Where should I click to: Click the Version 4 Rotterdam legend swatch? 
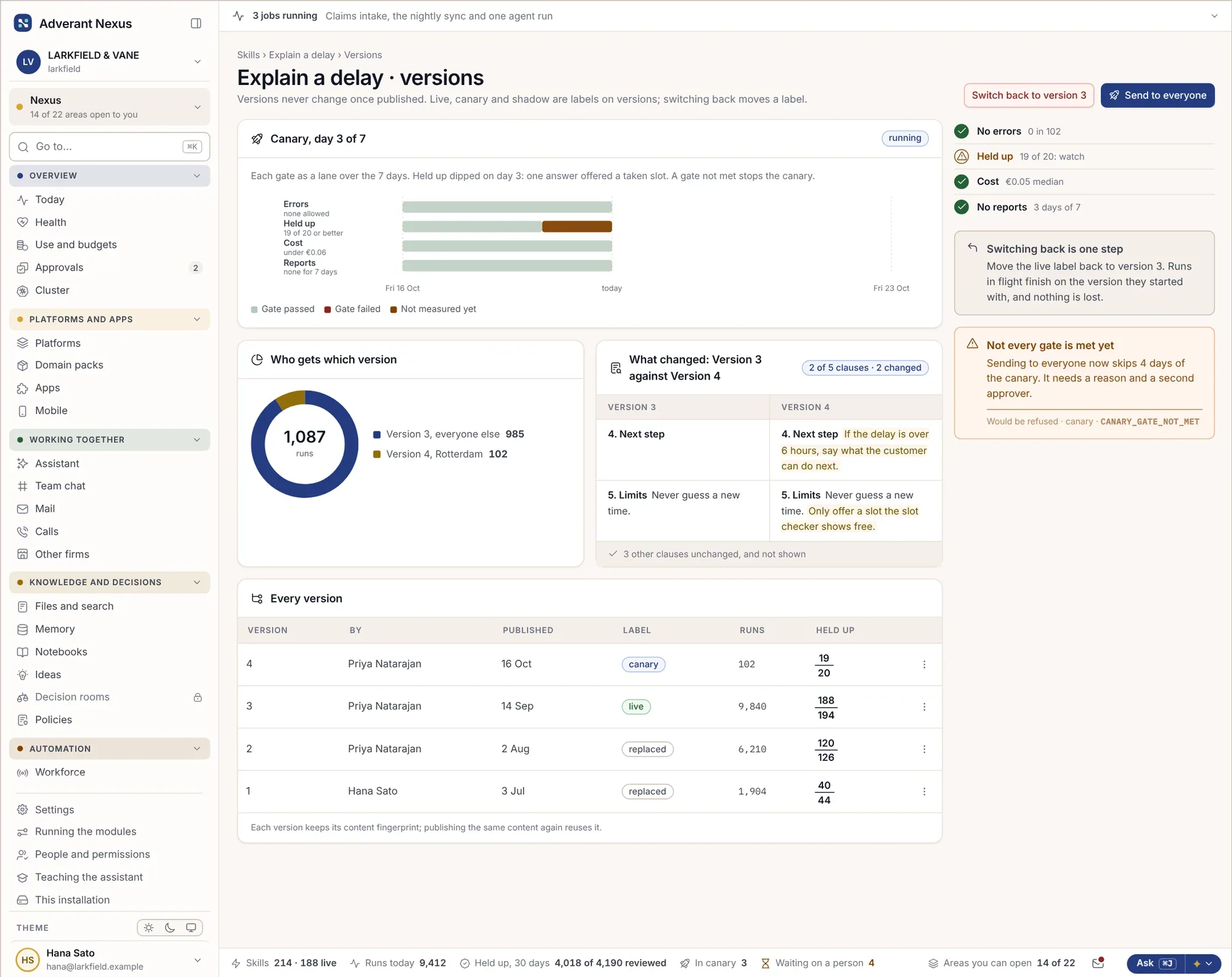point(377,455)
